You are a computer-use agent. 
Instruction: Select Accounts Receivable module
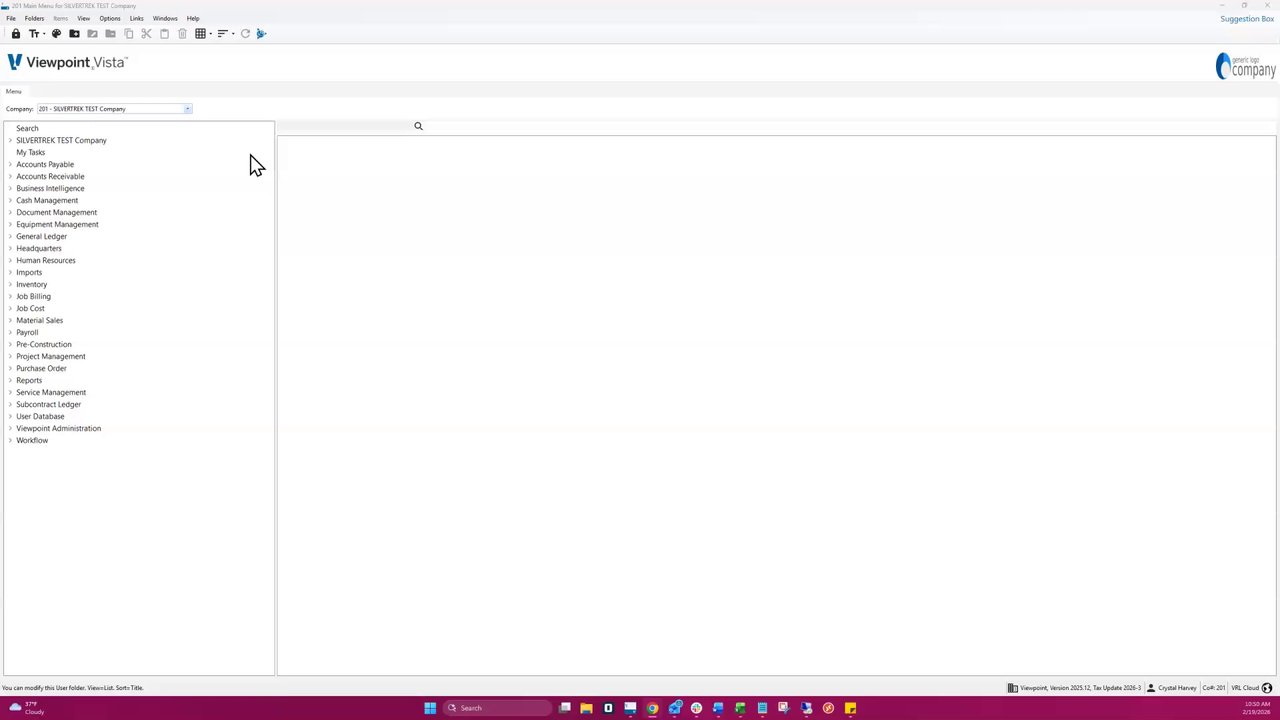click(50, 176)
